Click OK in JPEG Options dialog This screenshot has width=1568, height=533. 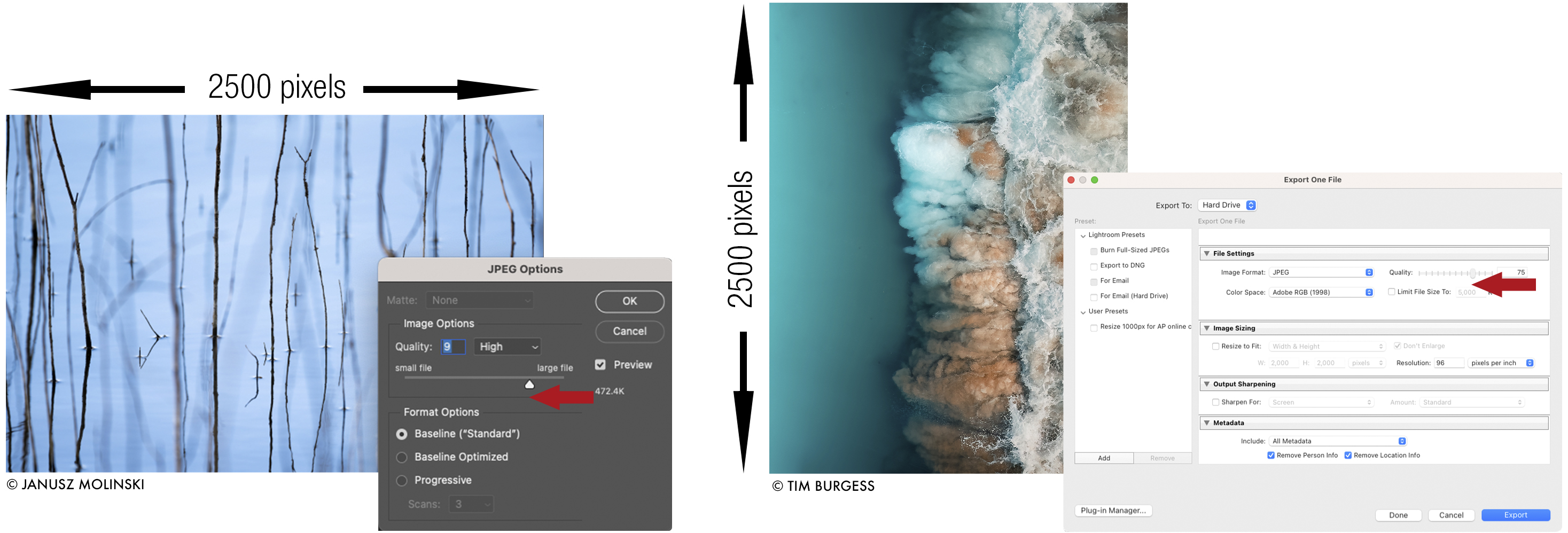(x=629, y=301)
